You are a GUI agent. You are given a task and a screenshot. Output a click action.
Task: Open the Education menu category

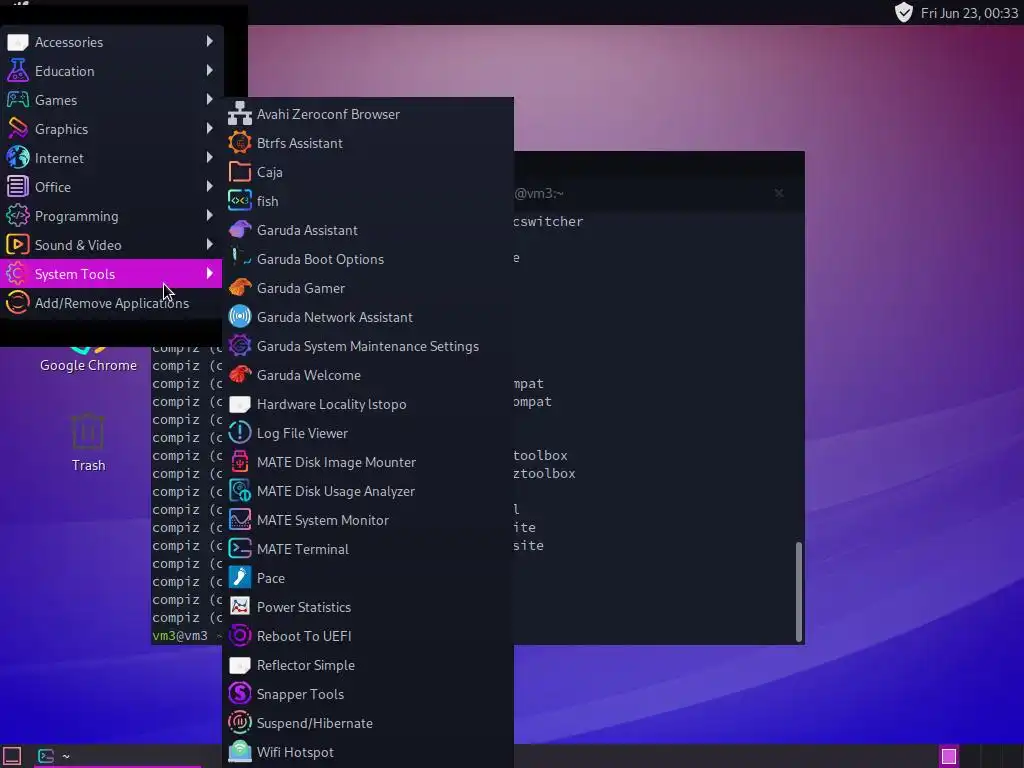[111, 71]
